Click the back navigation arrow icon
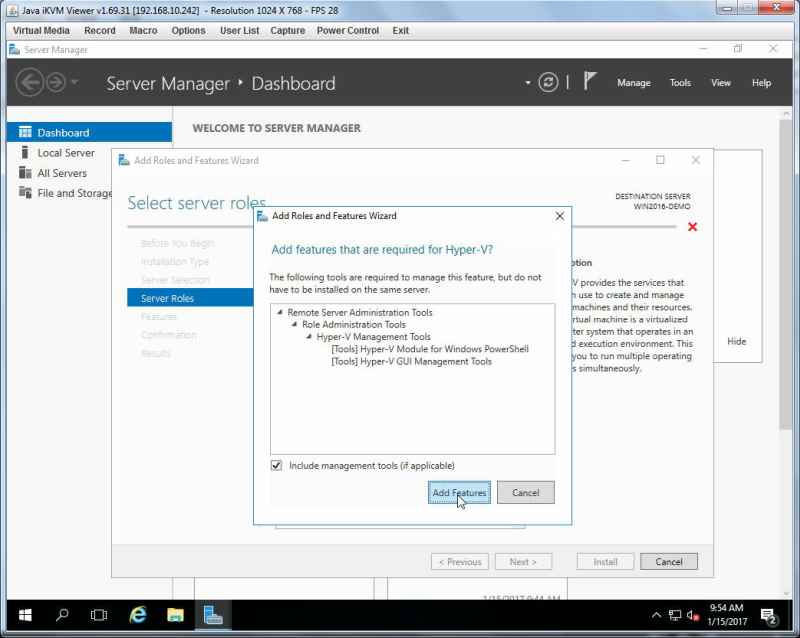This screenshot has height=638, width=800. (30, 82)
